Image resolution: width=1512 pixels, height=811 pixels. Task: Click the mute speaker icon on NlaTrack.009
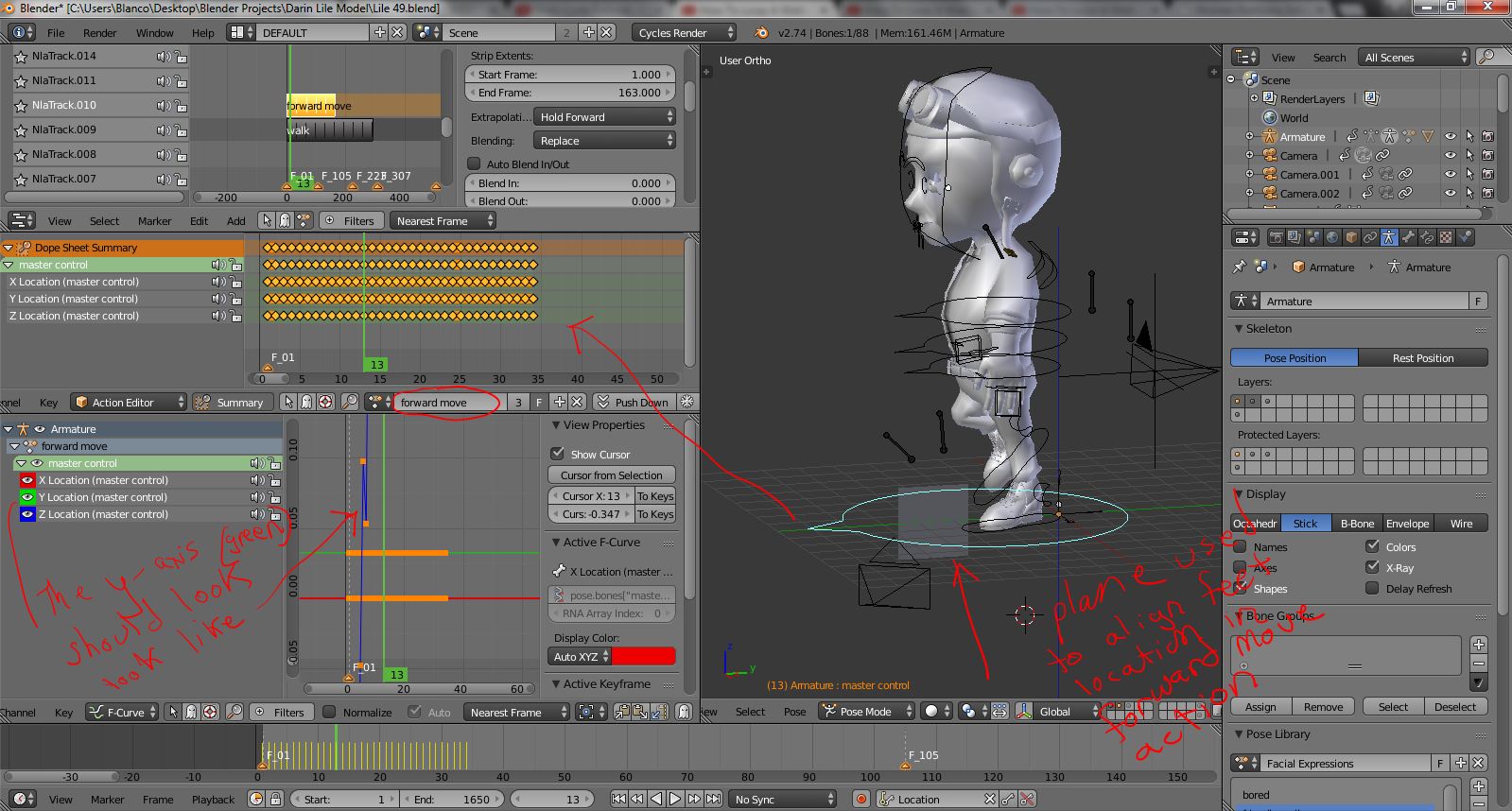pyautogui.click(x=163, y=130)
